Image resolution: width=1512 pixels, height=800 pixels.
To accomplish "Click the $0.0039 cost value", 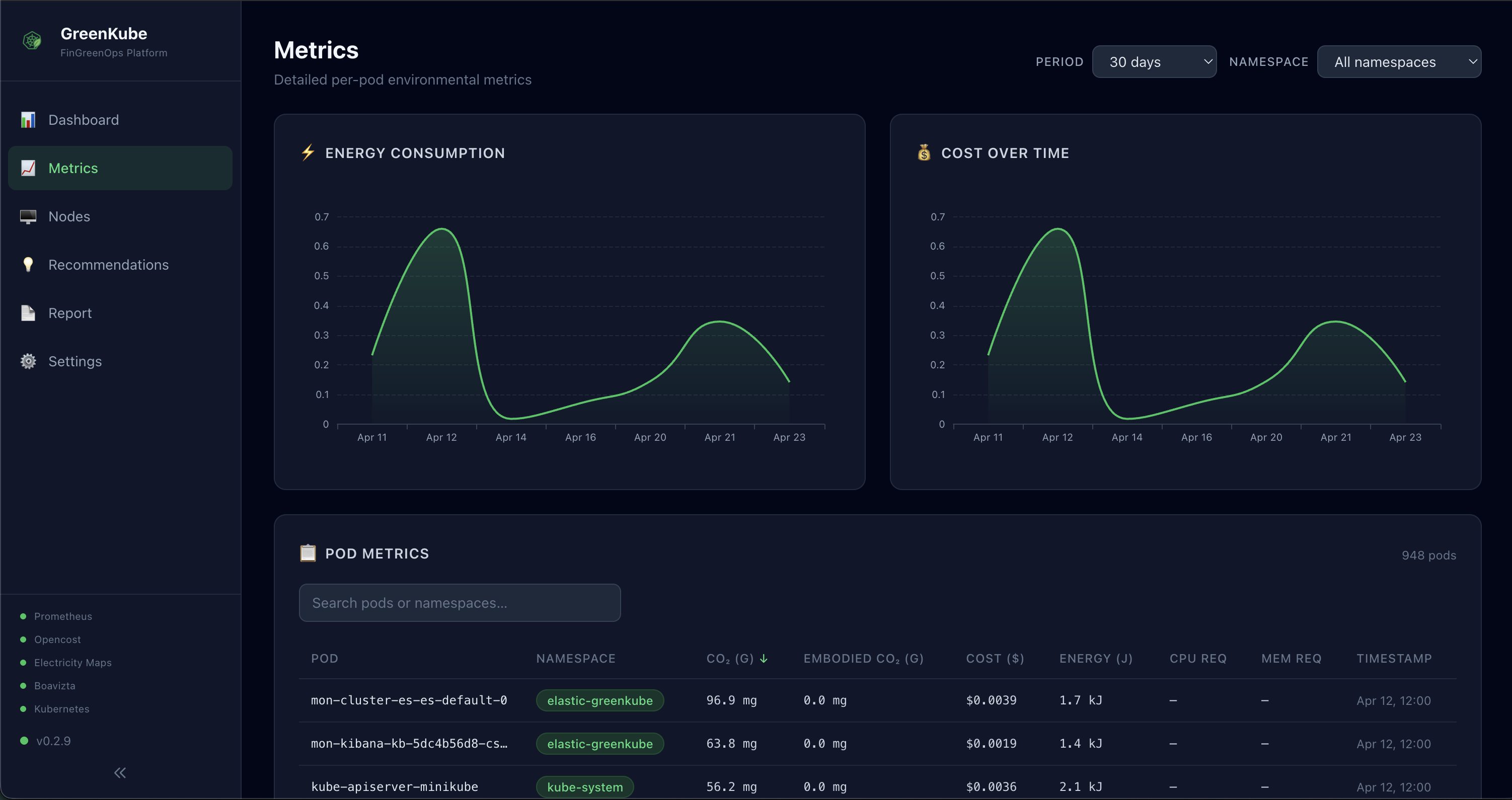I will (992, 700).
